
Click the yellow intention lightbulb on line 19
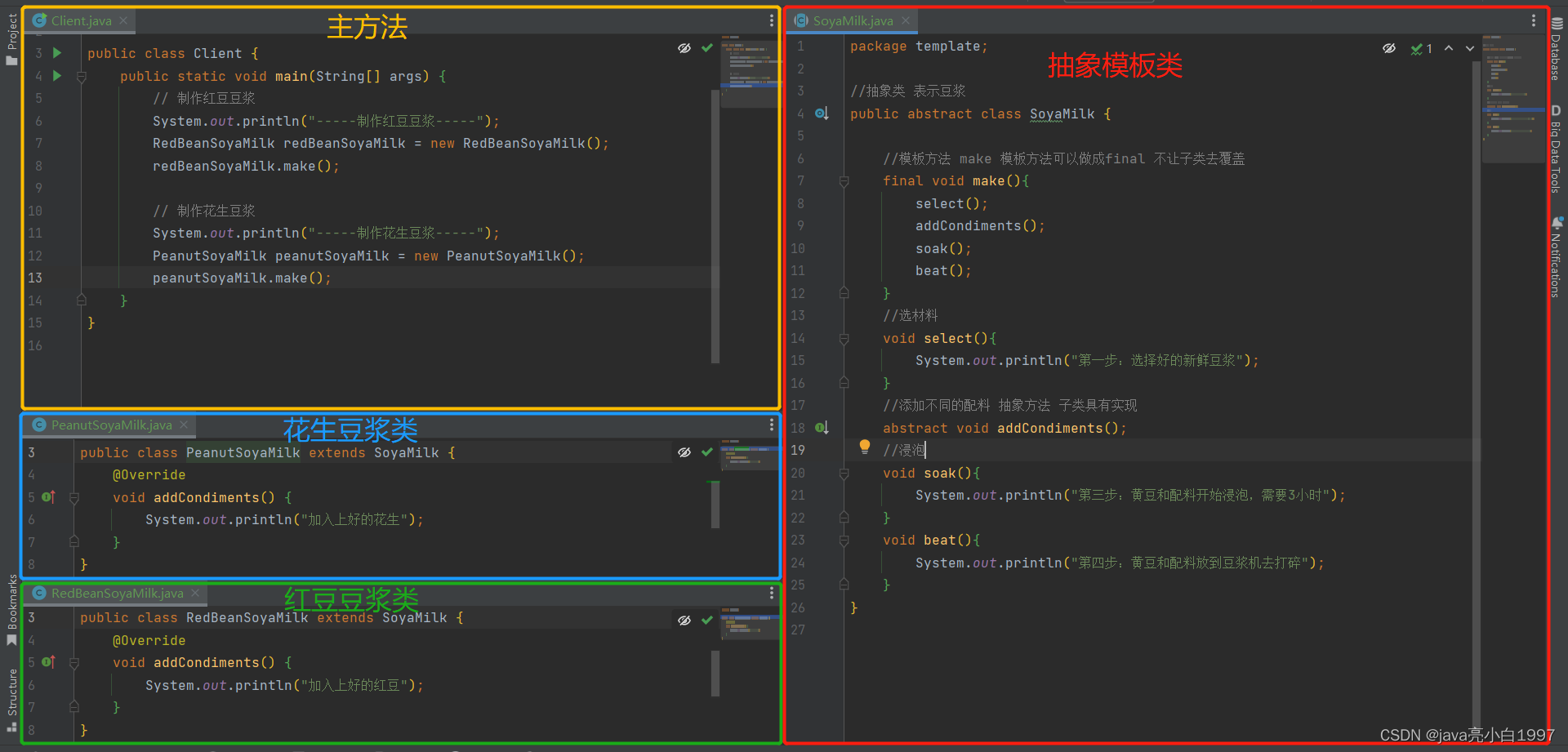865,446
